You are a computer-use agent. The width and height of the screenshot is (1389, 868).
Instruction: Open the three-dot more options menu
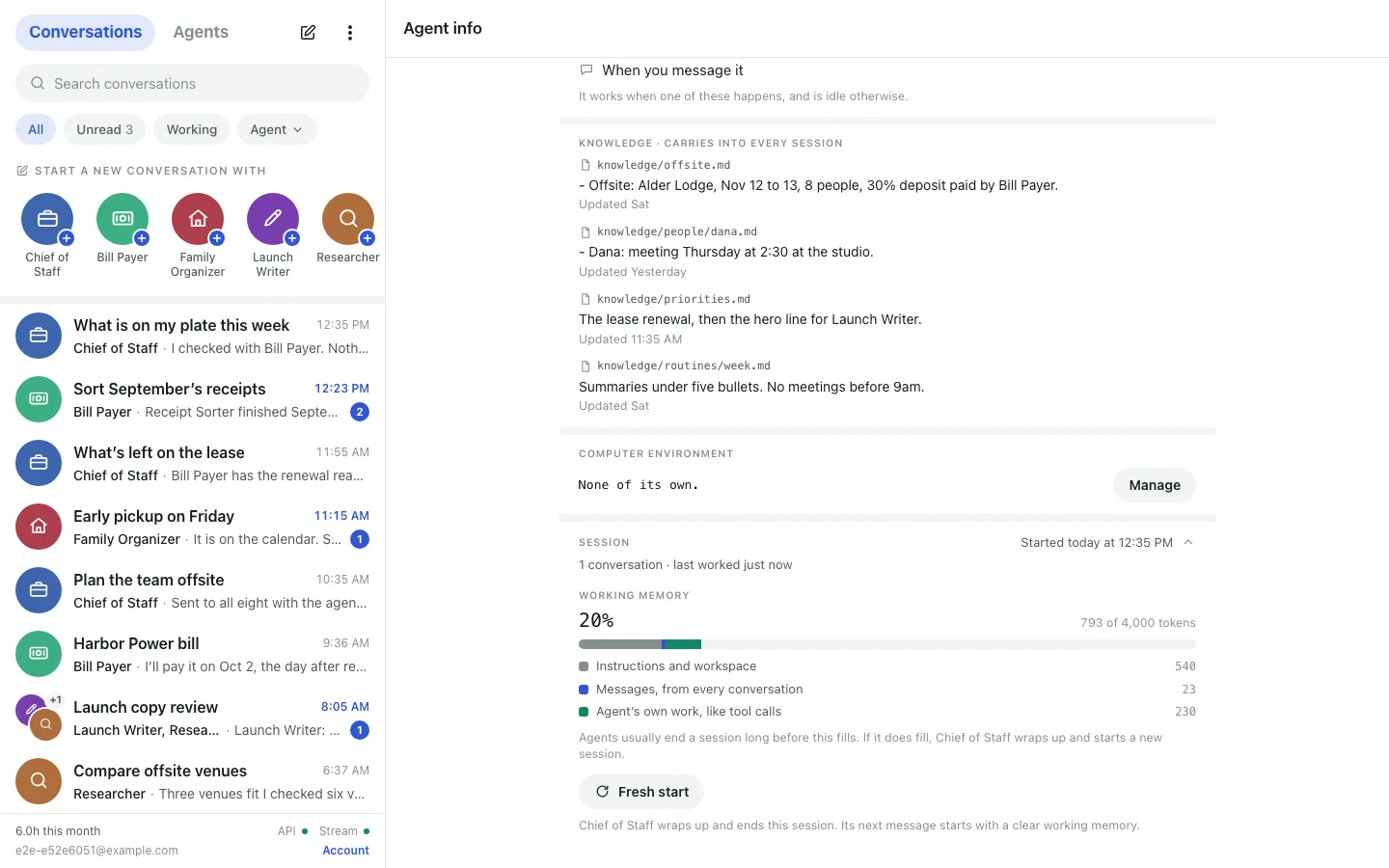[x=350, y=33]
